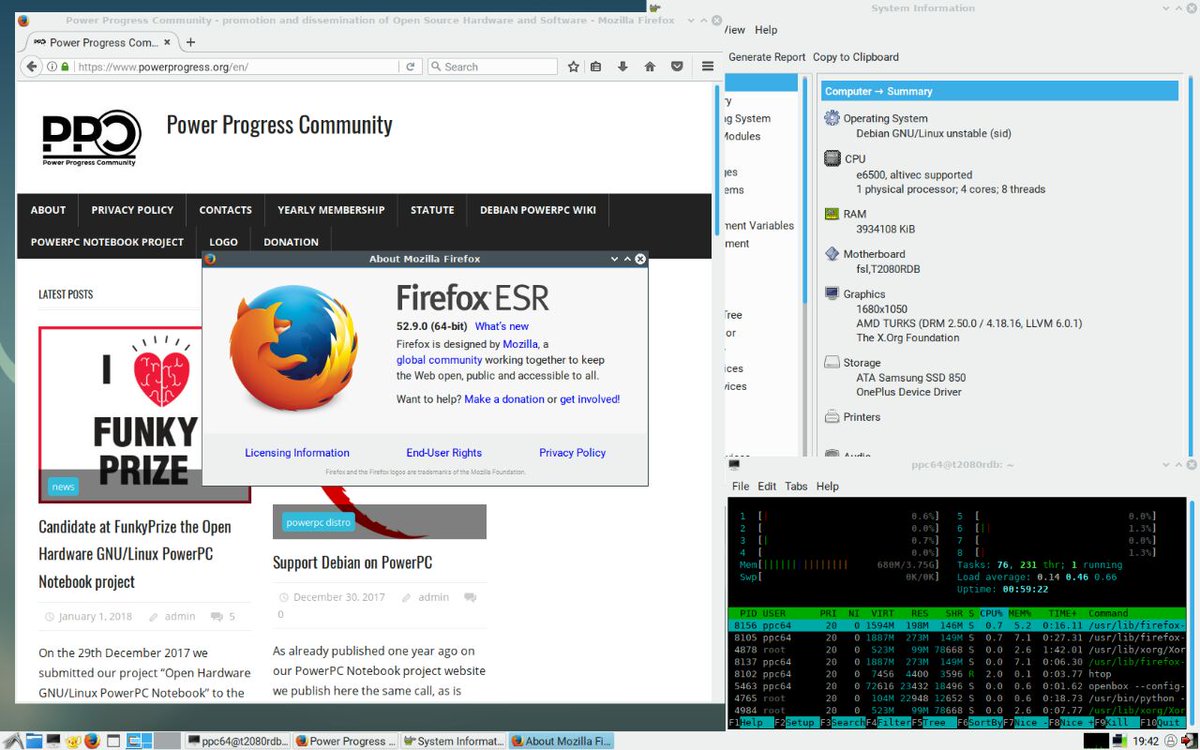Click the news category tag
1200x750 pixels.
(x=63, y=487)
